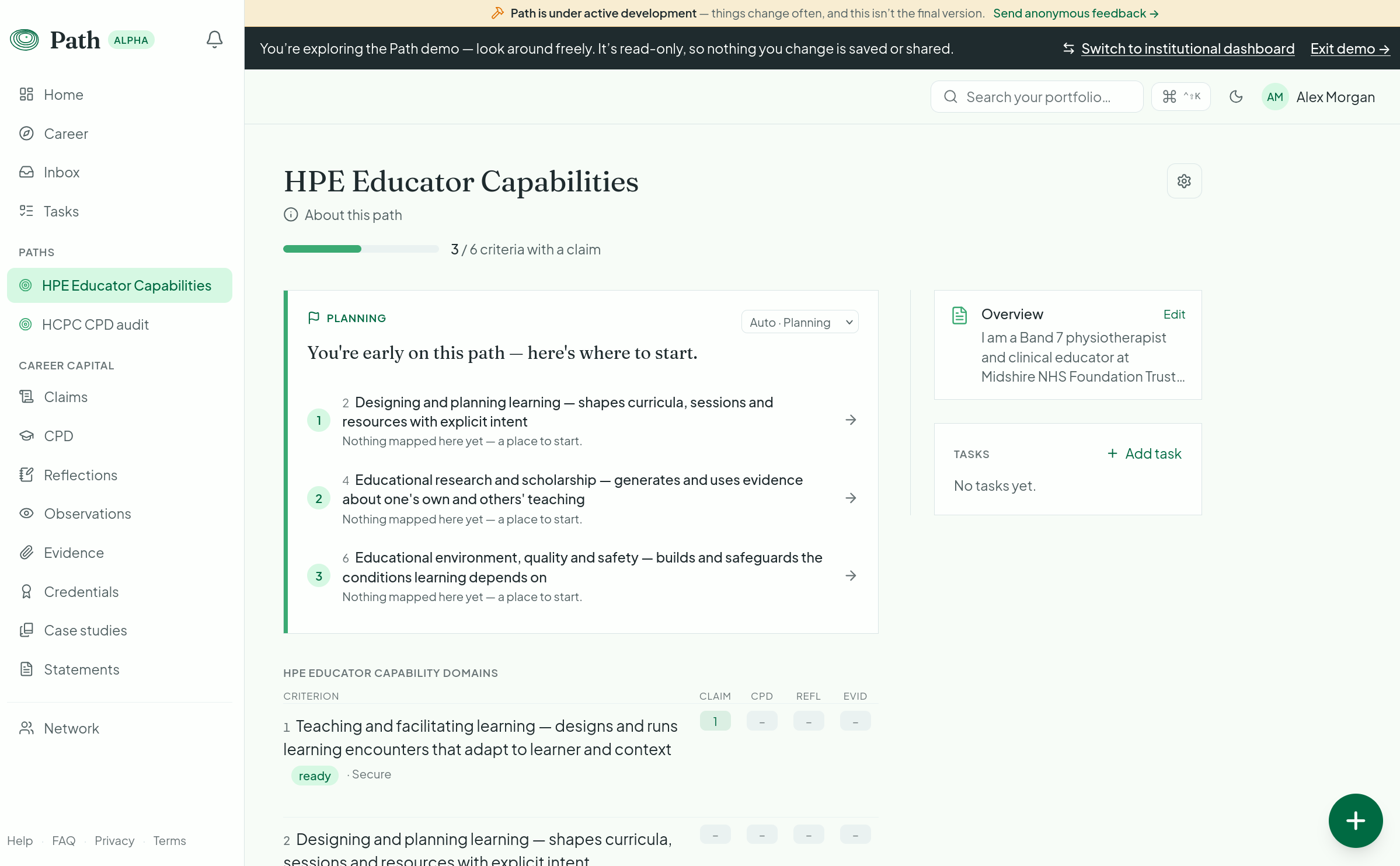Open notifications bell
This screenshot has width=1400, height=866.
pyautogui.click(x=214, y=40)
